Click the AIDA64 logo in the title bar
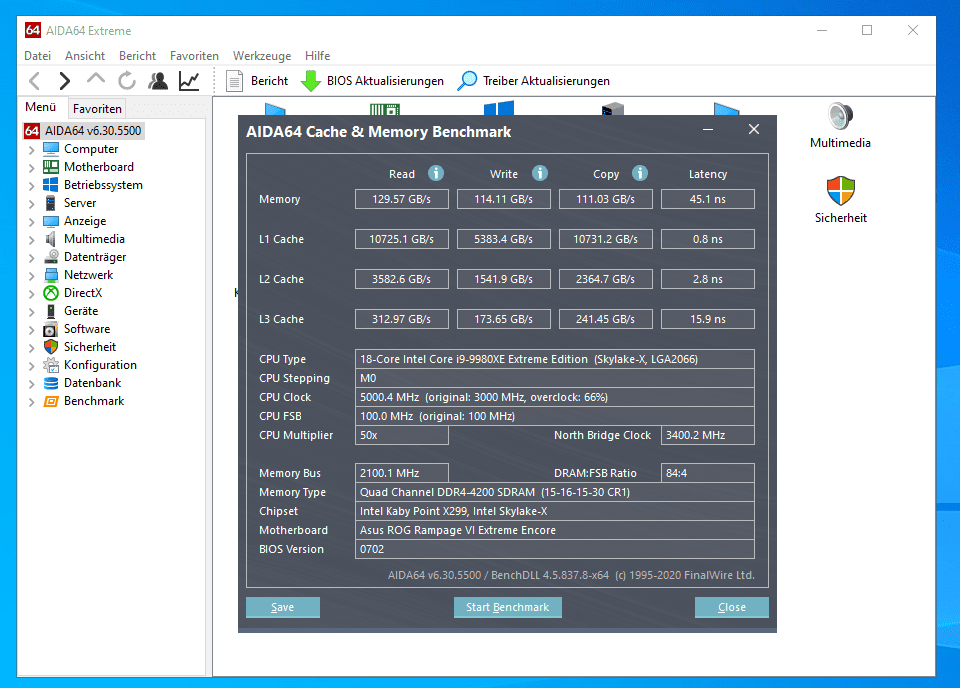 (x=33, y=30)
